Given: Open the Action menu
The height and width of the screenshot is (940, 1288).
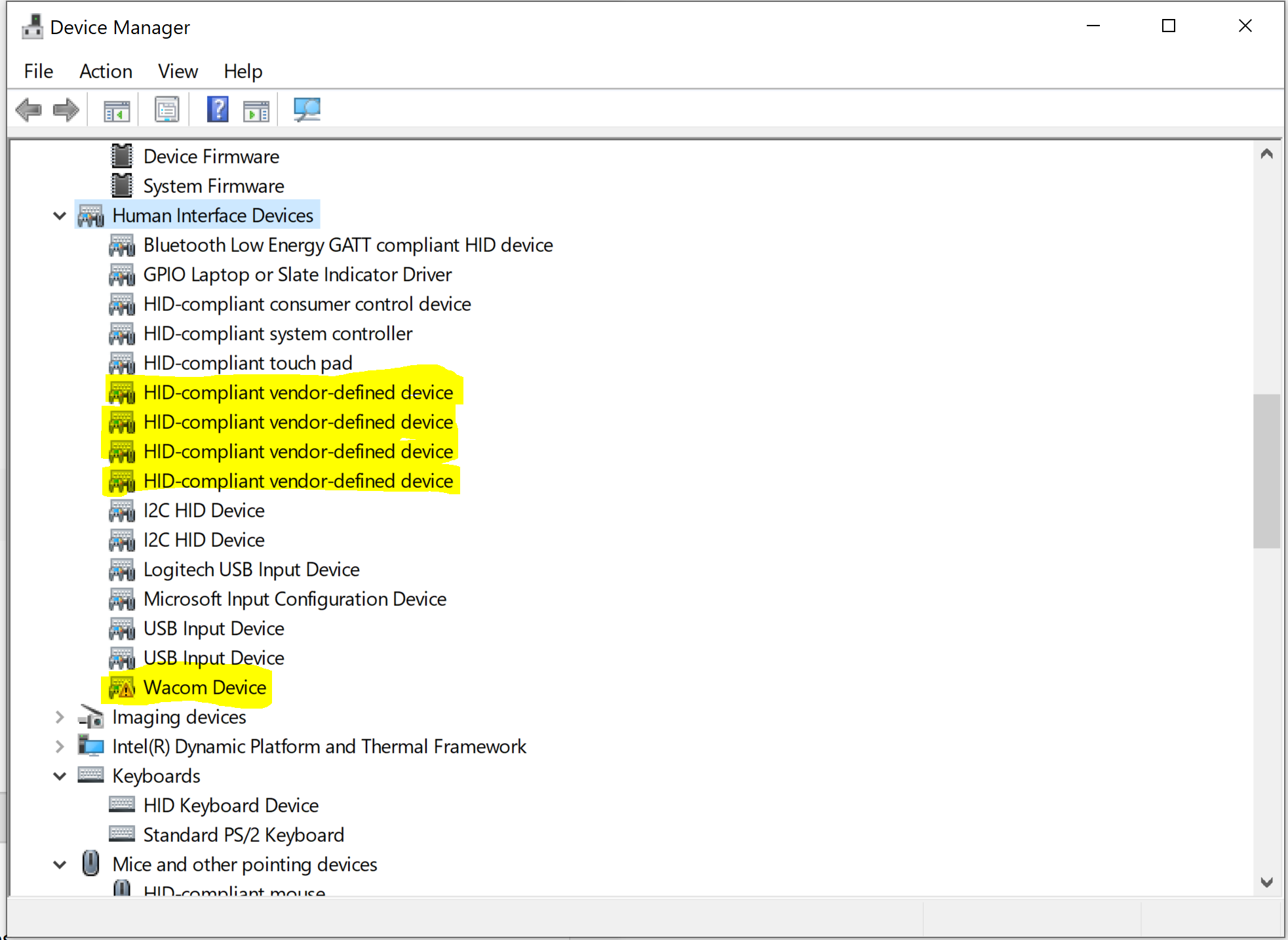Looking at the screenshot, I should pyautogui.click(x=106, y=71).
